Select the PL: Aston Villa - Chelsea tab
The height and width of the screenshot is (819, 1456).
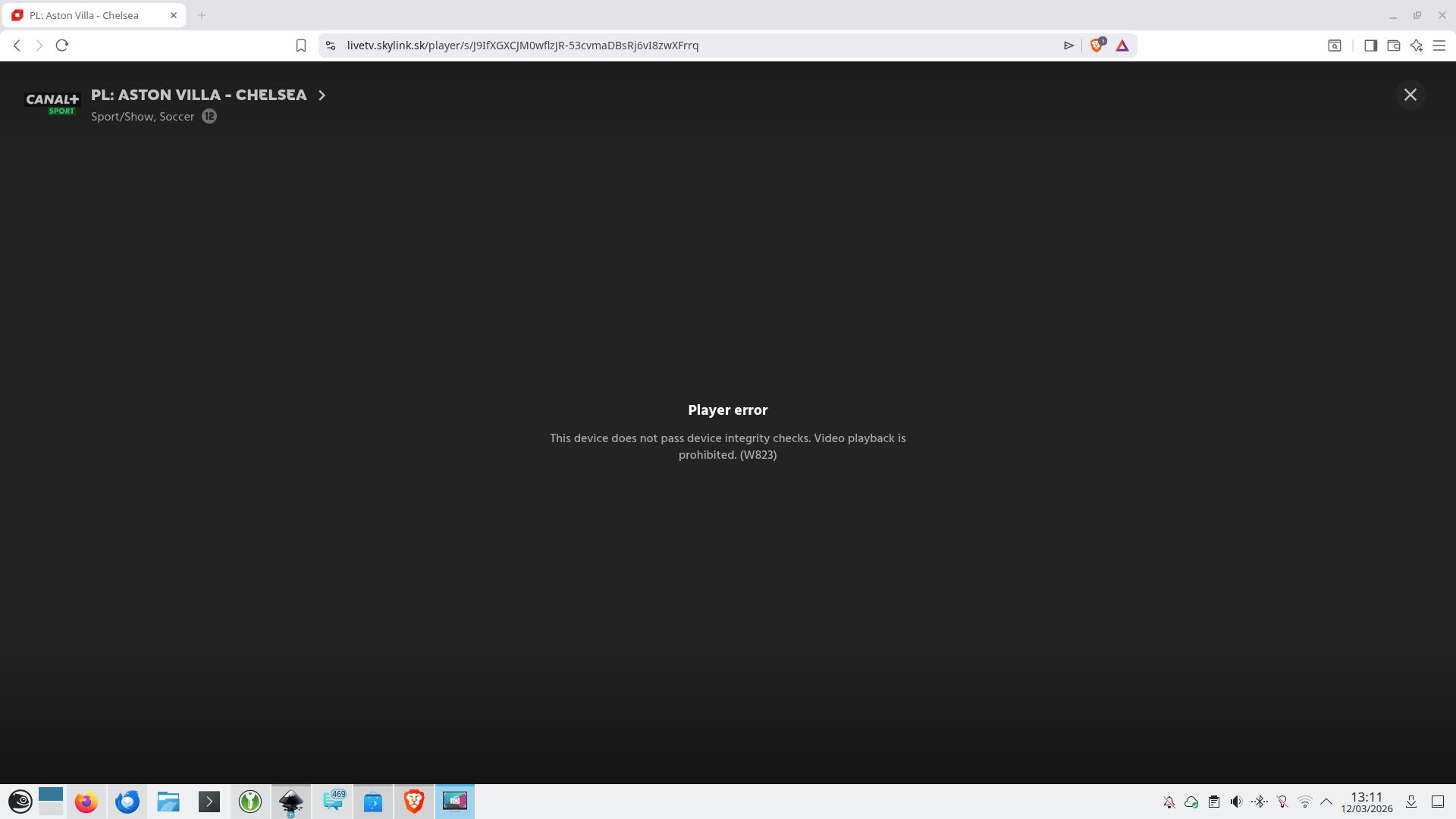pyautogui.click(x=83, y=15)
